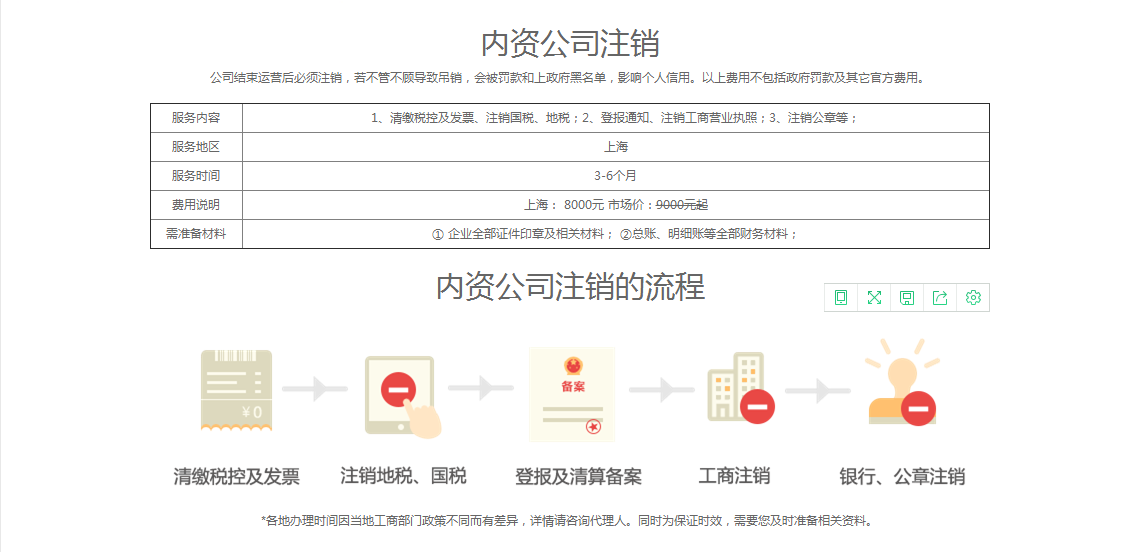
Task: Click the receipt icon above 清缴税控及发票
Action: [236, 390]
